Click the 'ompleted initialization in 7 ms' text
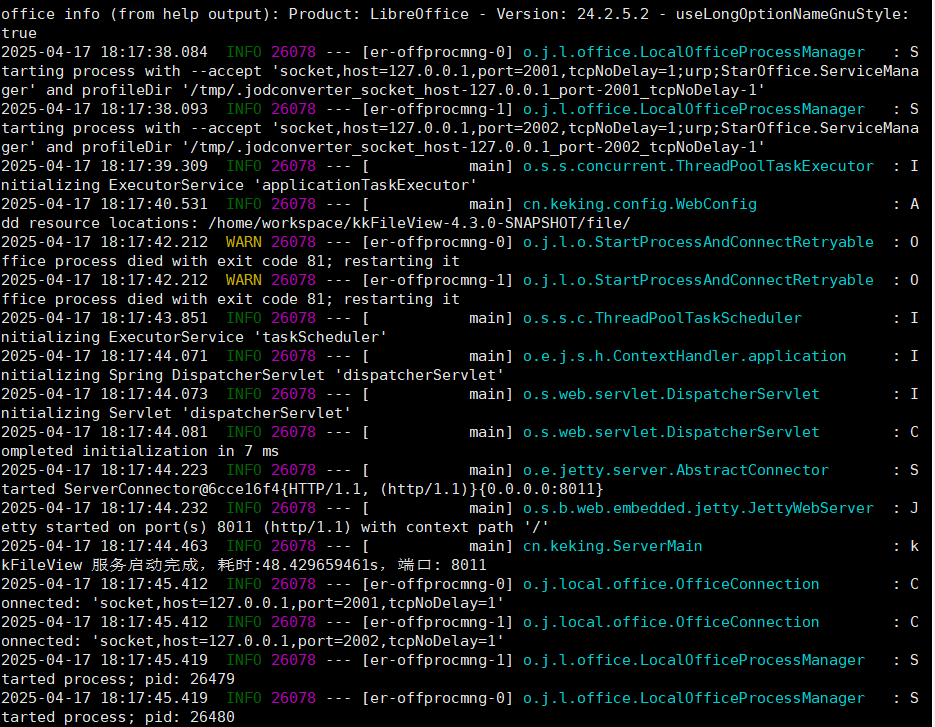This screenshot has width=935, height=727. click(x=140, y=451)
